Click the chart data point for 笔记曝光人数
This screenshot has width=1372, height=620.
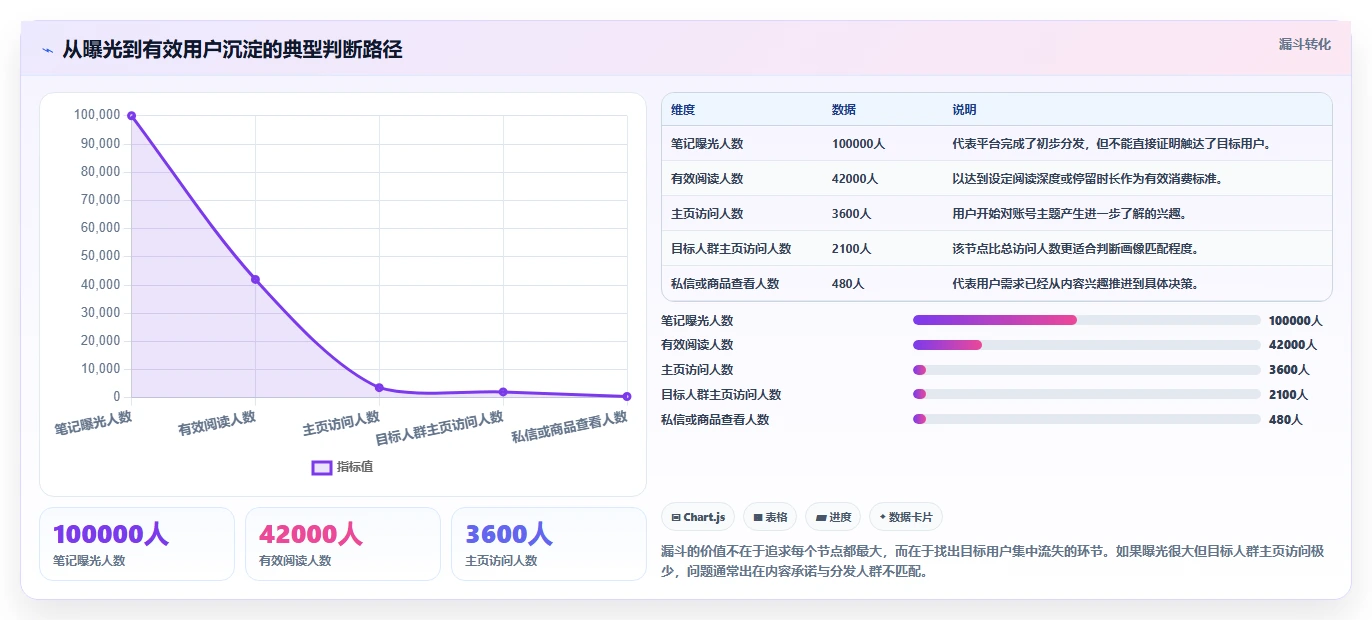(x=131, y=116)
